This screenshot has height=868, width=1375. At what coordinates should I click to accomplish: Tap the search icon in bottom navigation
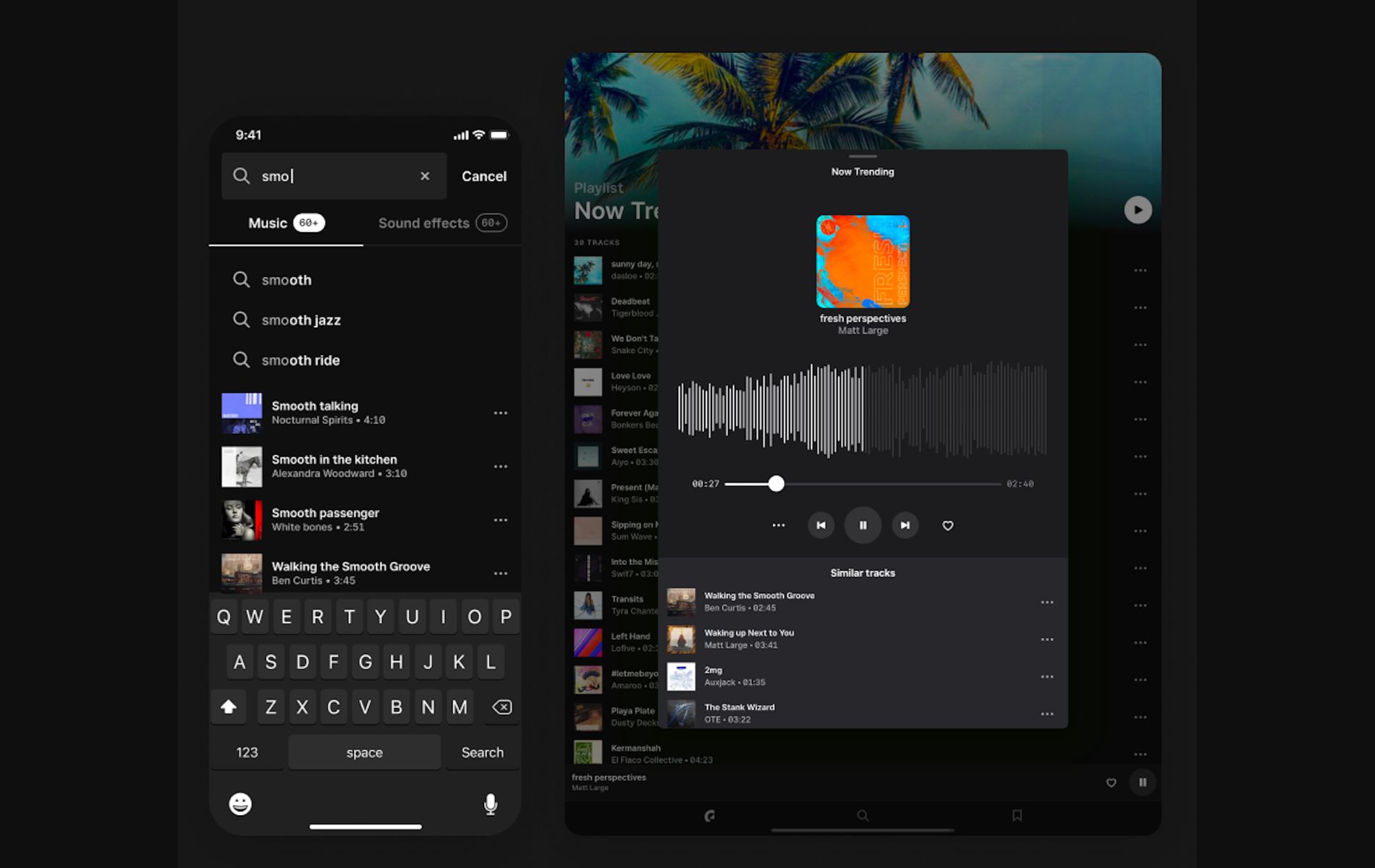[x=862, y=815]
